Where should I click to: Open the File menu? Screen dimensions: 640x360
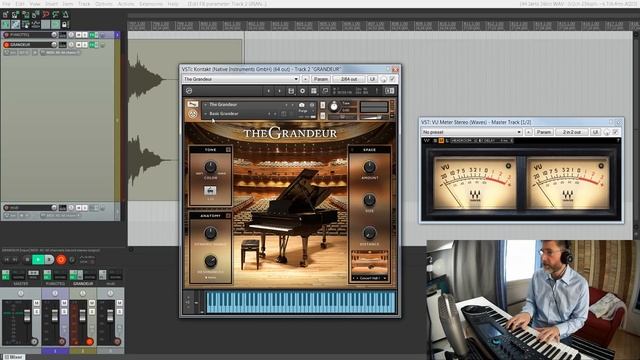tap(6, 4)
